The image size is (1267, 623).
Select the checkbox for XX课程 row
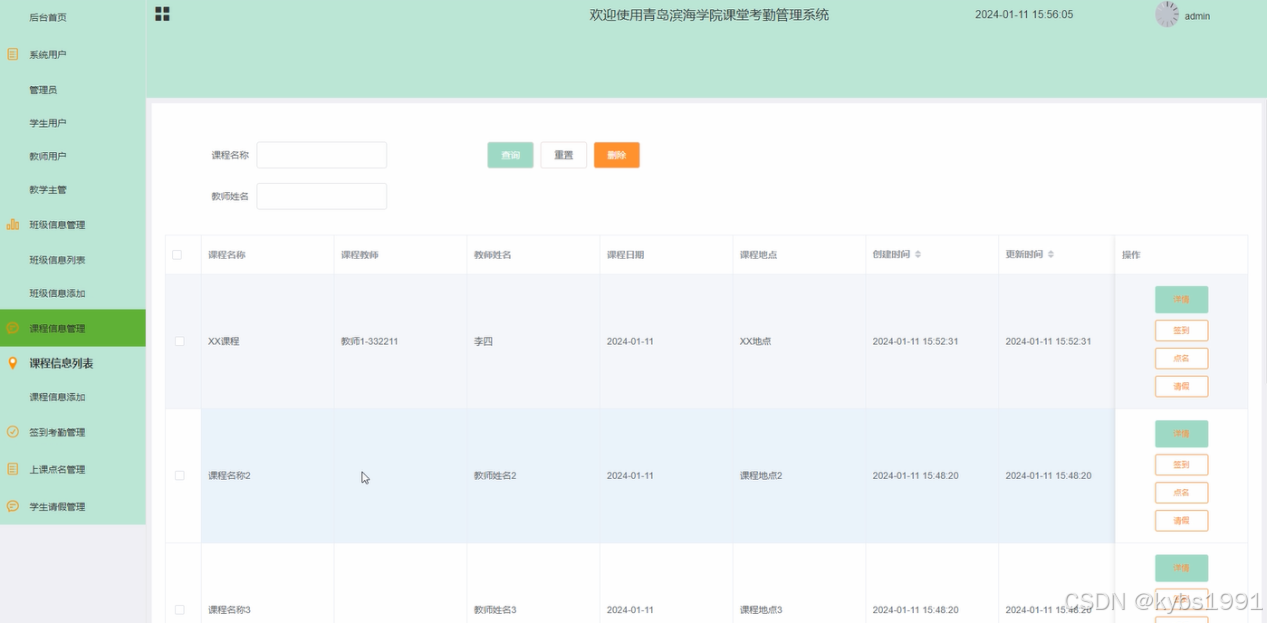tap(180, 341)
